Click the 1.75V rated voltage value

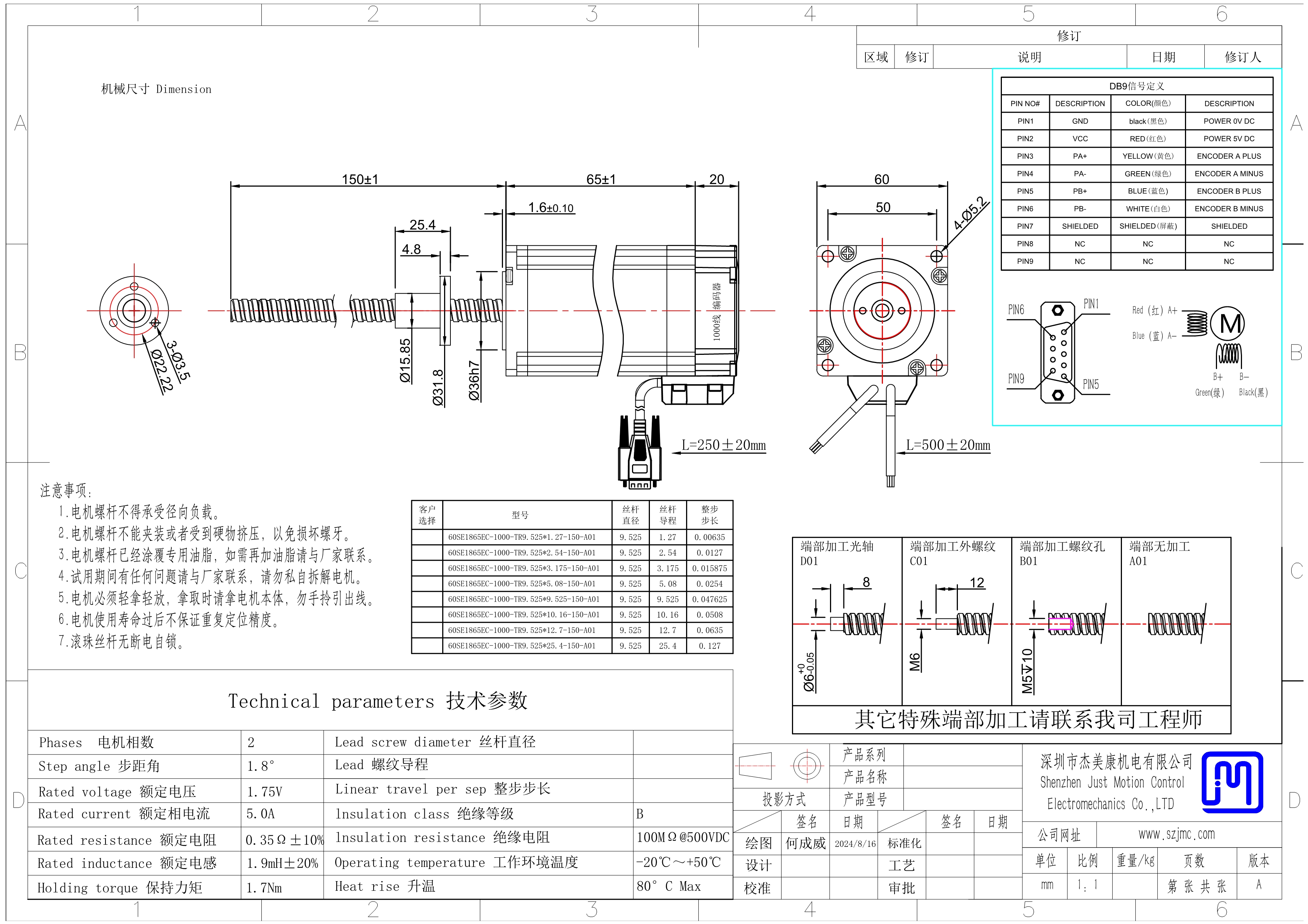(264, 792)
